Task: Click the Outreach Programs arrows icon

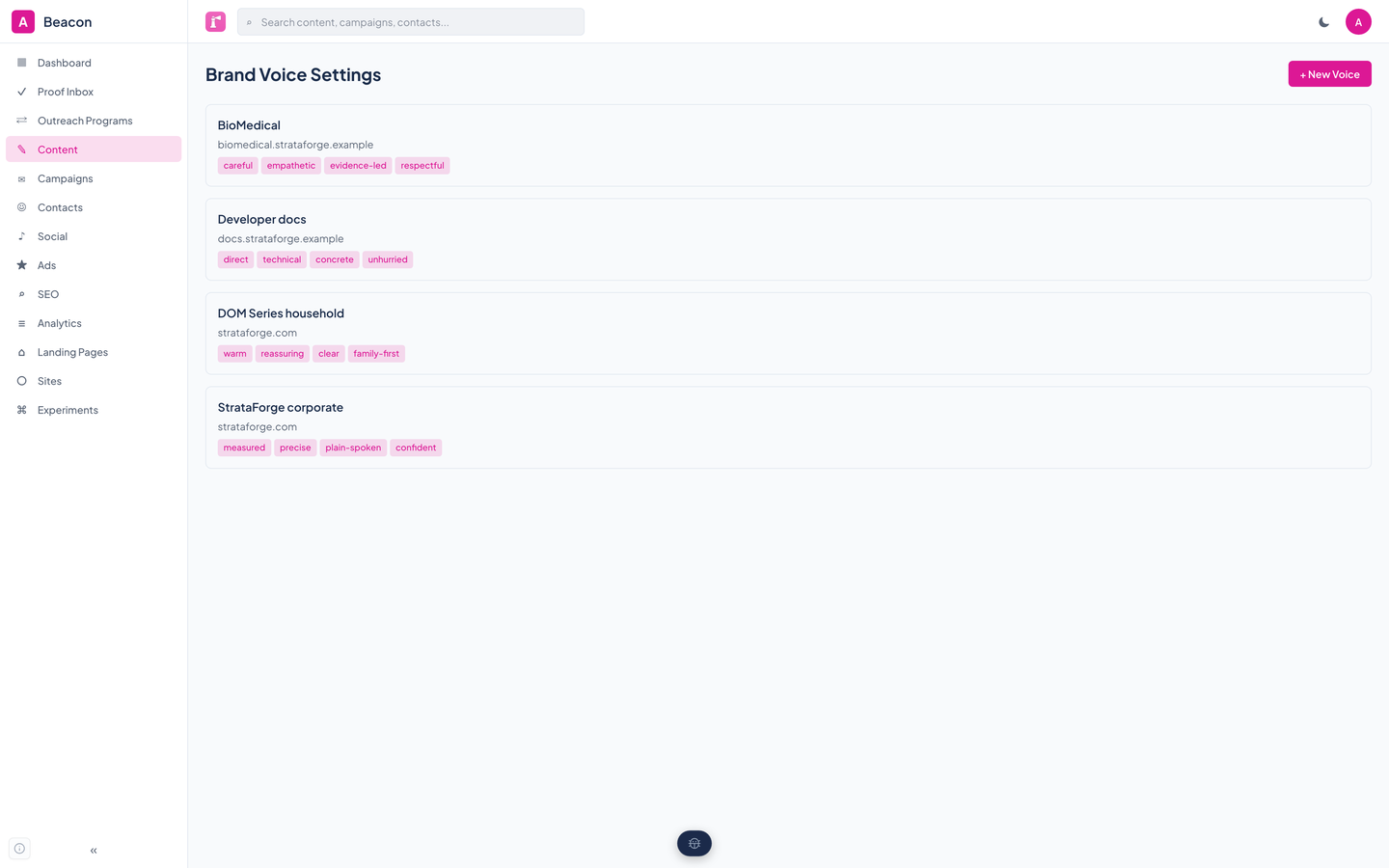Action: tap(21, 121)
